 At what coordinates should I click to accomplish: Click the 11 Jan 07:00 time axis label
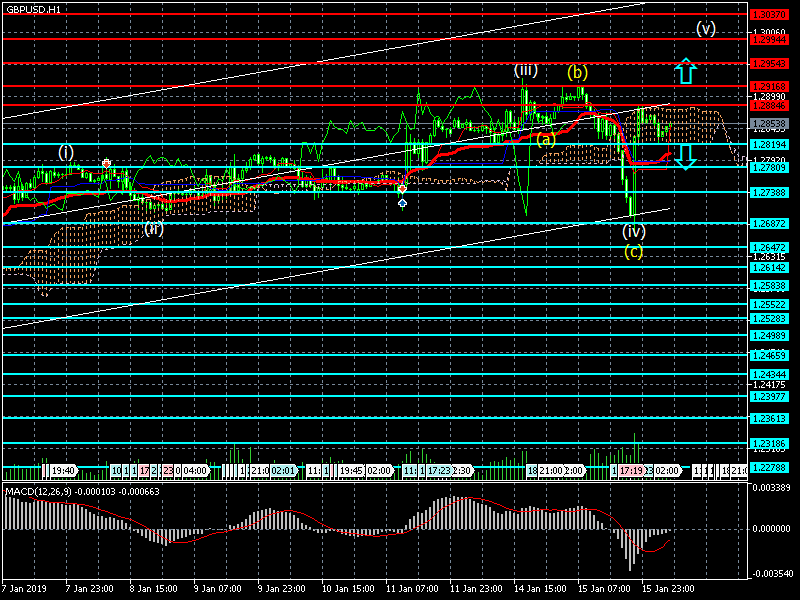pos(411,588)
